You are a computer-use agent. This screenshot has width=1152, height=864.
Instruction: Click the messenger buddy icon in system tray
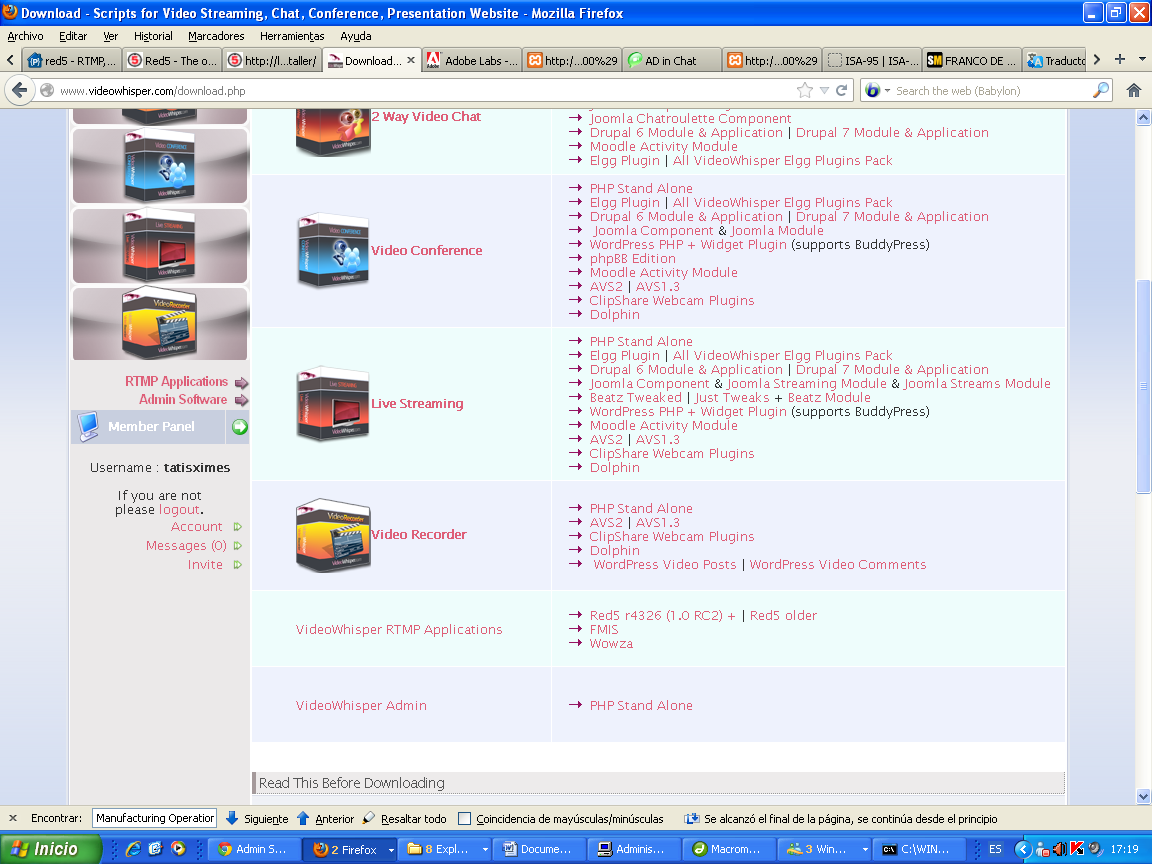click(x=1043, y=849)
